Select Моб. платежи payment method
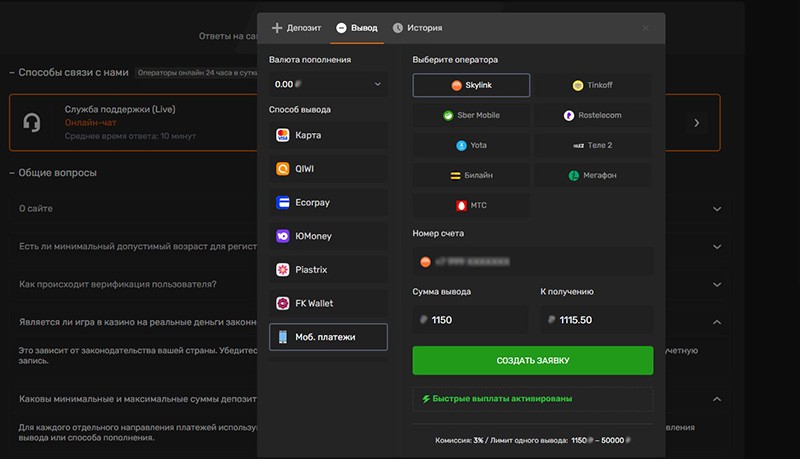Image resolution: width=800 pixels, height=459 pixels. [328, 337]
